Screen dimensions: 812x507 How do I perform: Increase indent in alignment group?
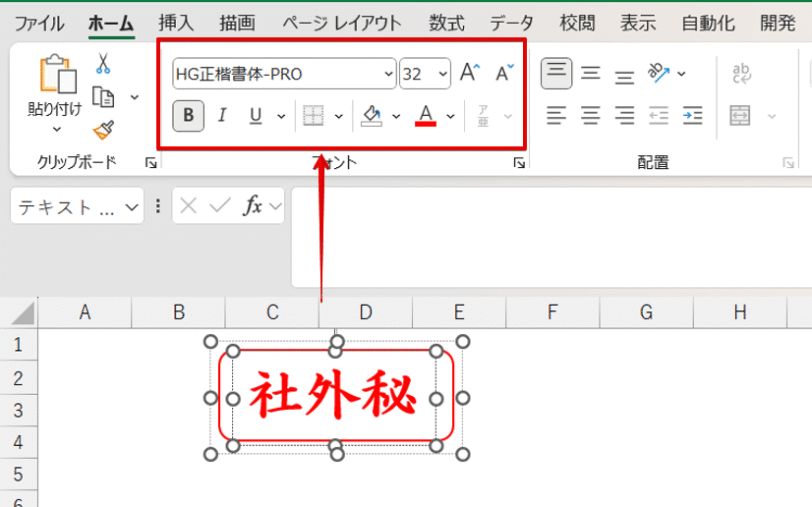tap(692, 115)
